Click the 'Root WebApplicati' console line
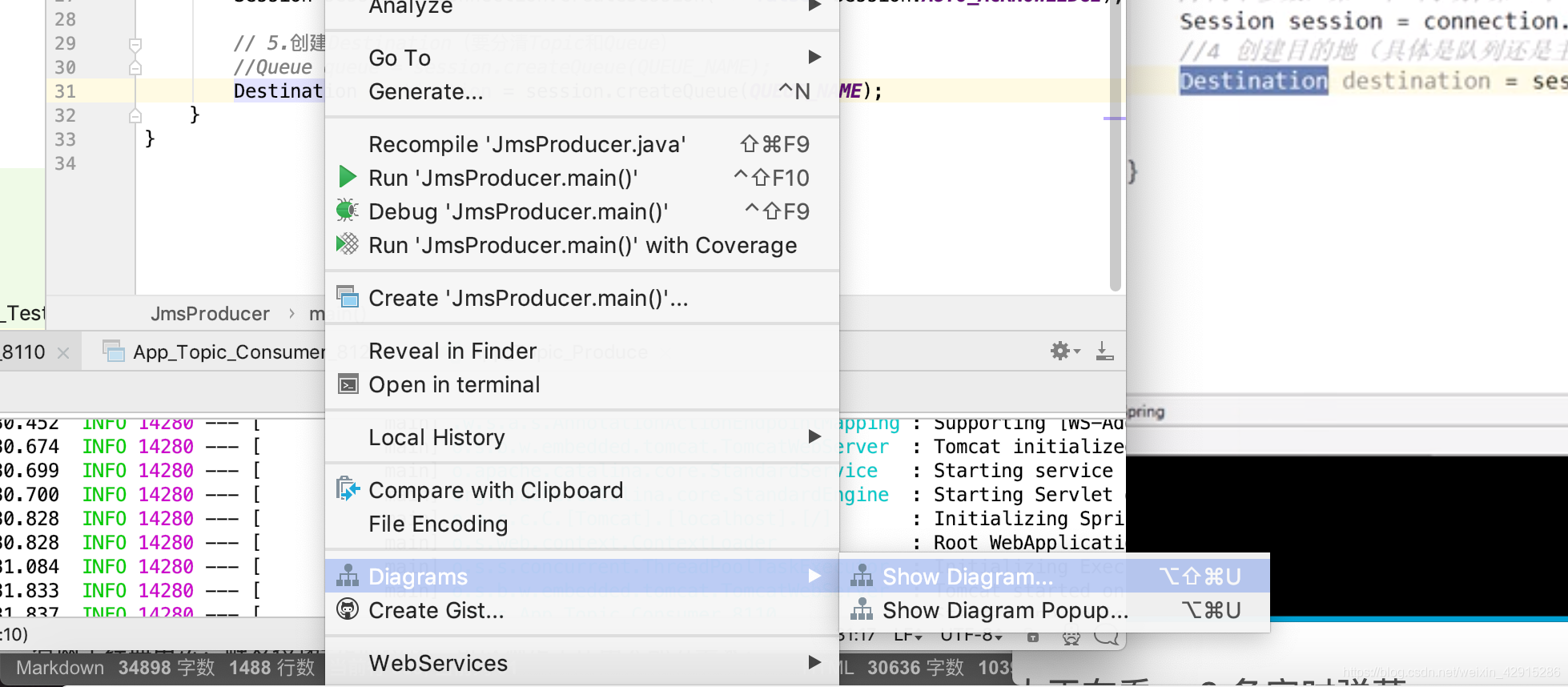The image size is (1568, 687). click(1029, 543)
